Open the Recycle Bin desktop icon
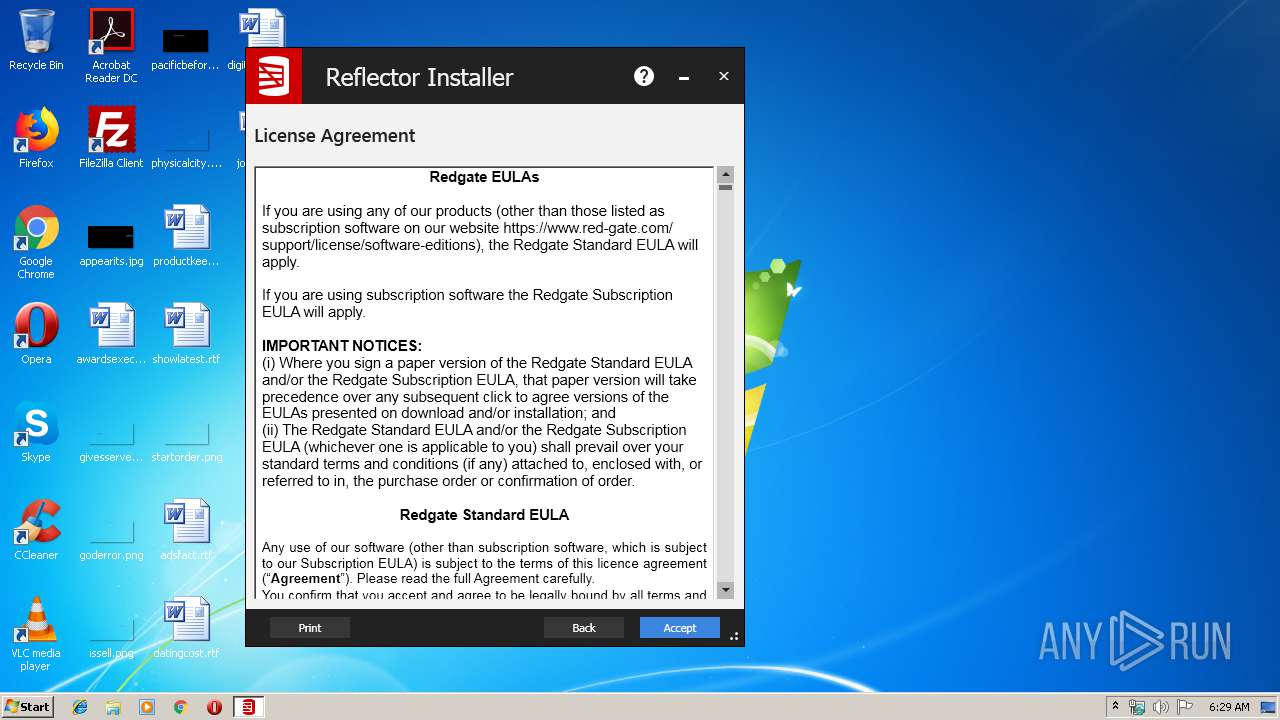 36,40
